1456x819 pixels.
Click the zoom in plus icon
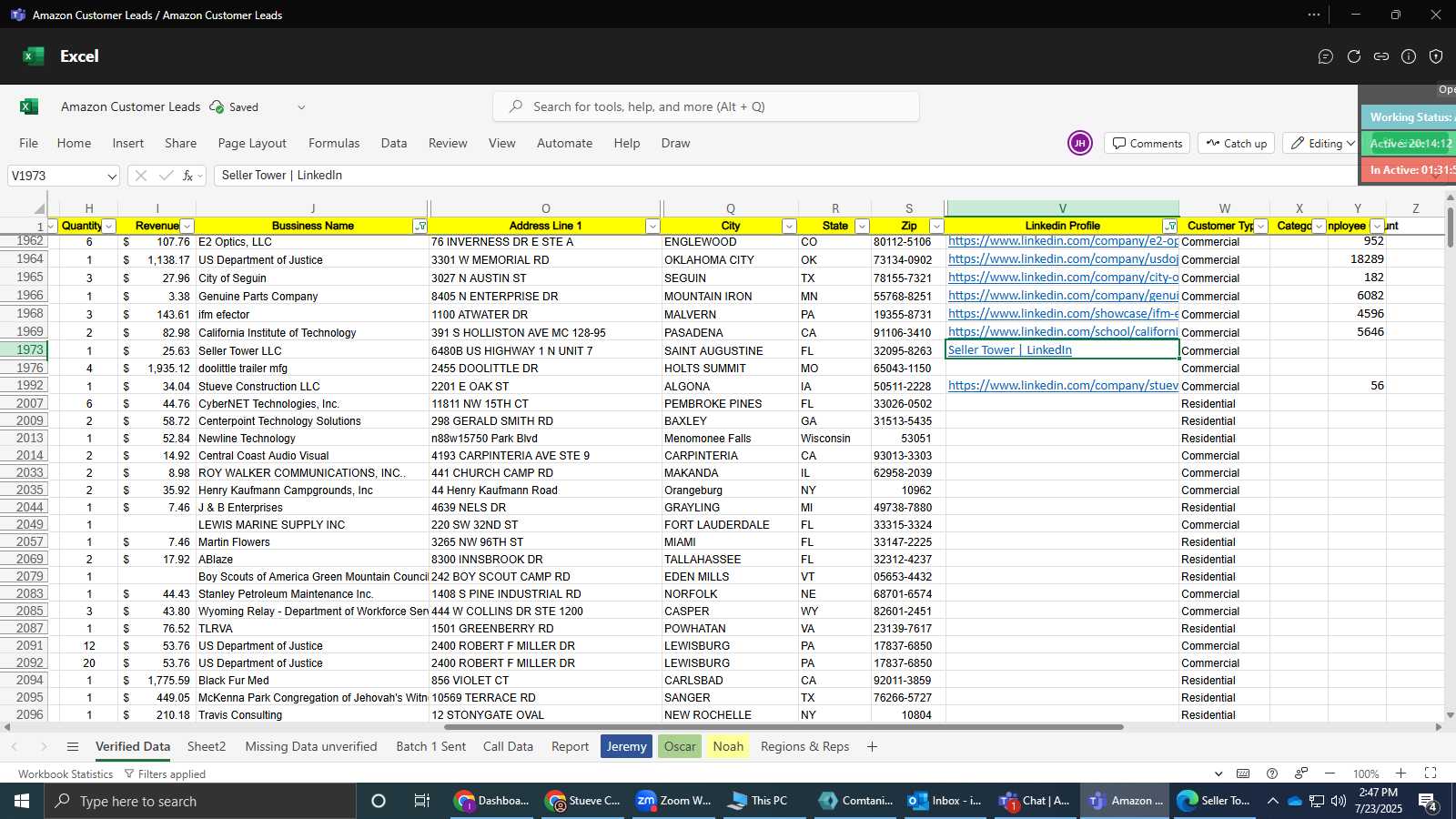[1401, 773]
